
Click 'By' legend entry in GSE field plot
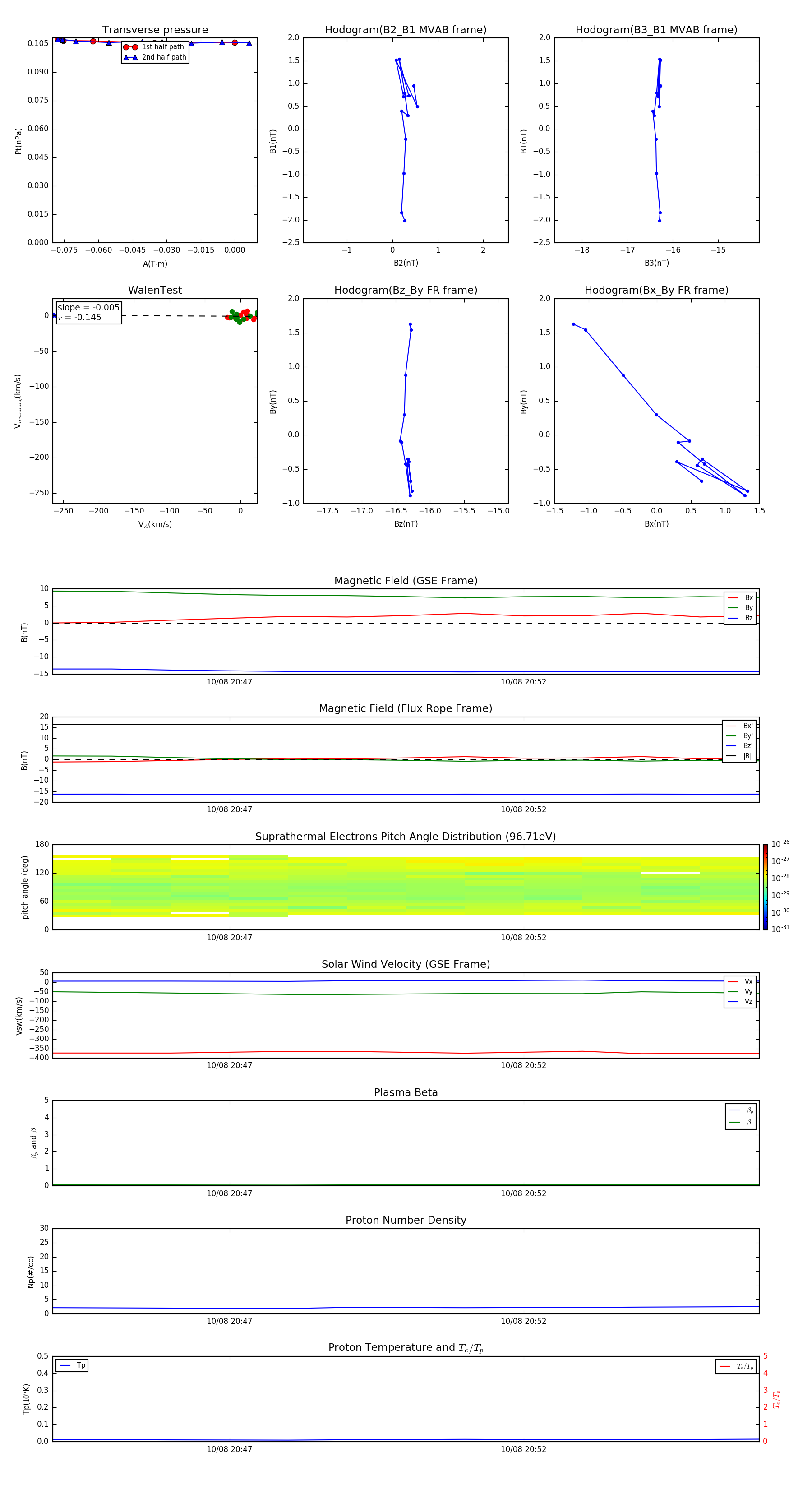click(x=740, y=607)
